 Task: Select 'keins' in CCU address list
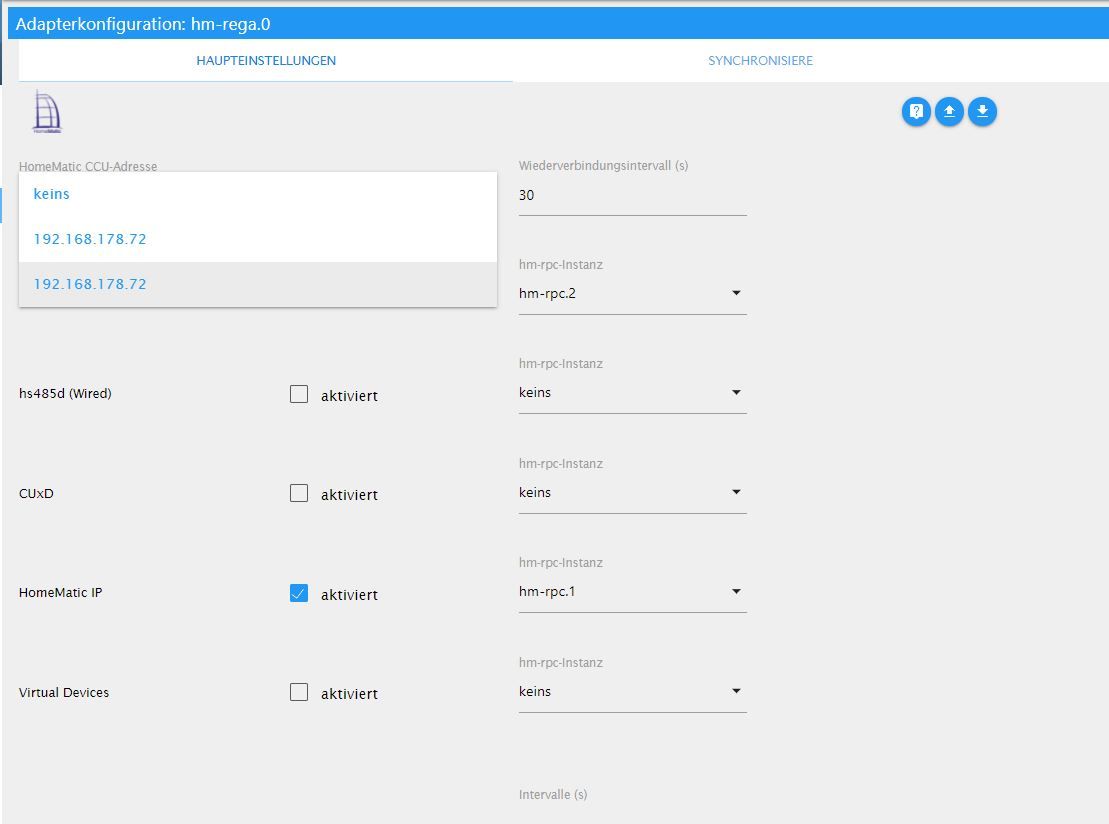(x=258, y=195)
